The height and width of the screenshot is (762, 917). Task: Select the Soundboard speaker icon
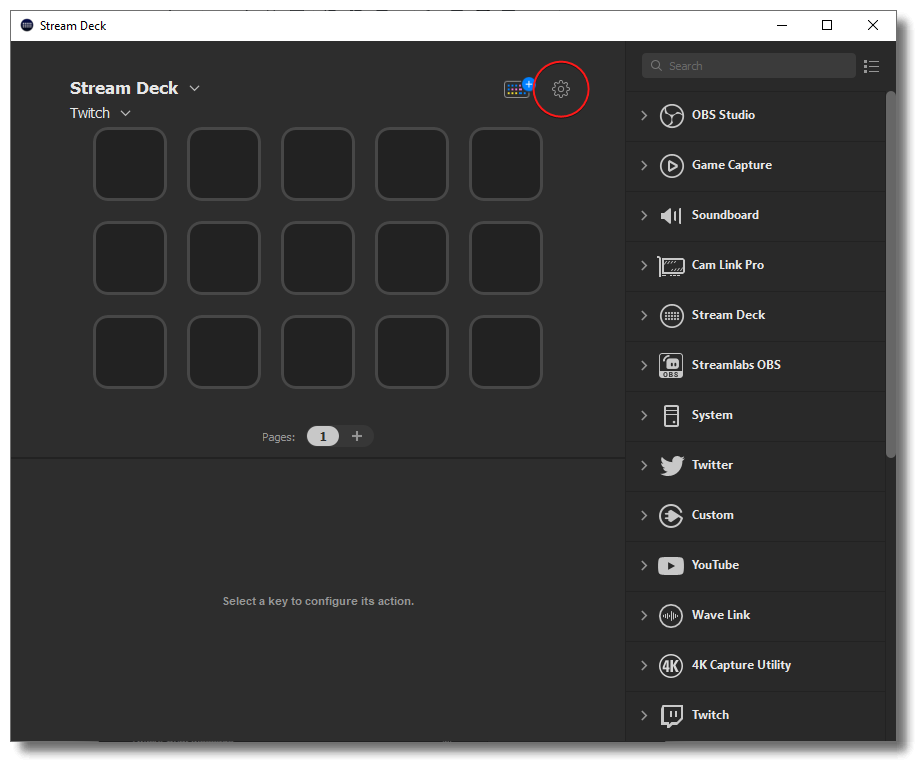click(x=671, y=216)
